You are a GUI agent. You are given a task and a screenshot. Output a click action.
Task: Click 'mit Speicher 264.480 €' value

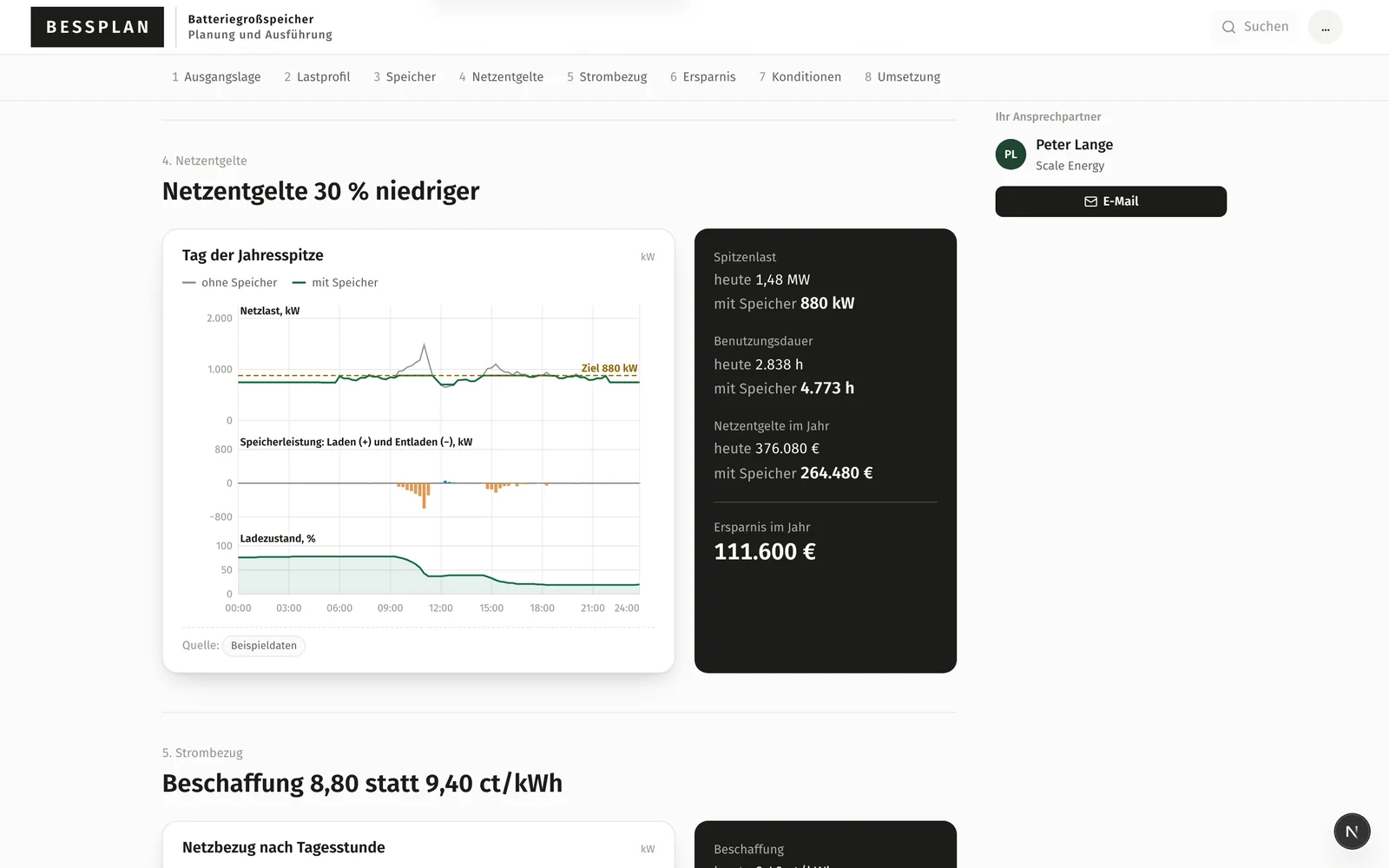(x=793, y=473)
